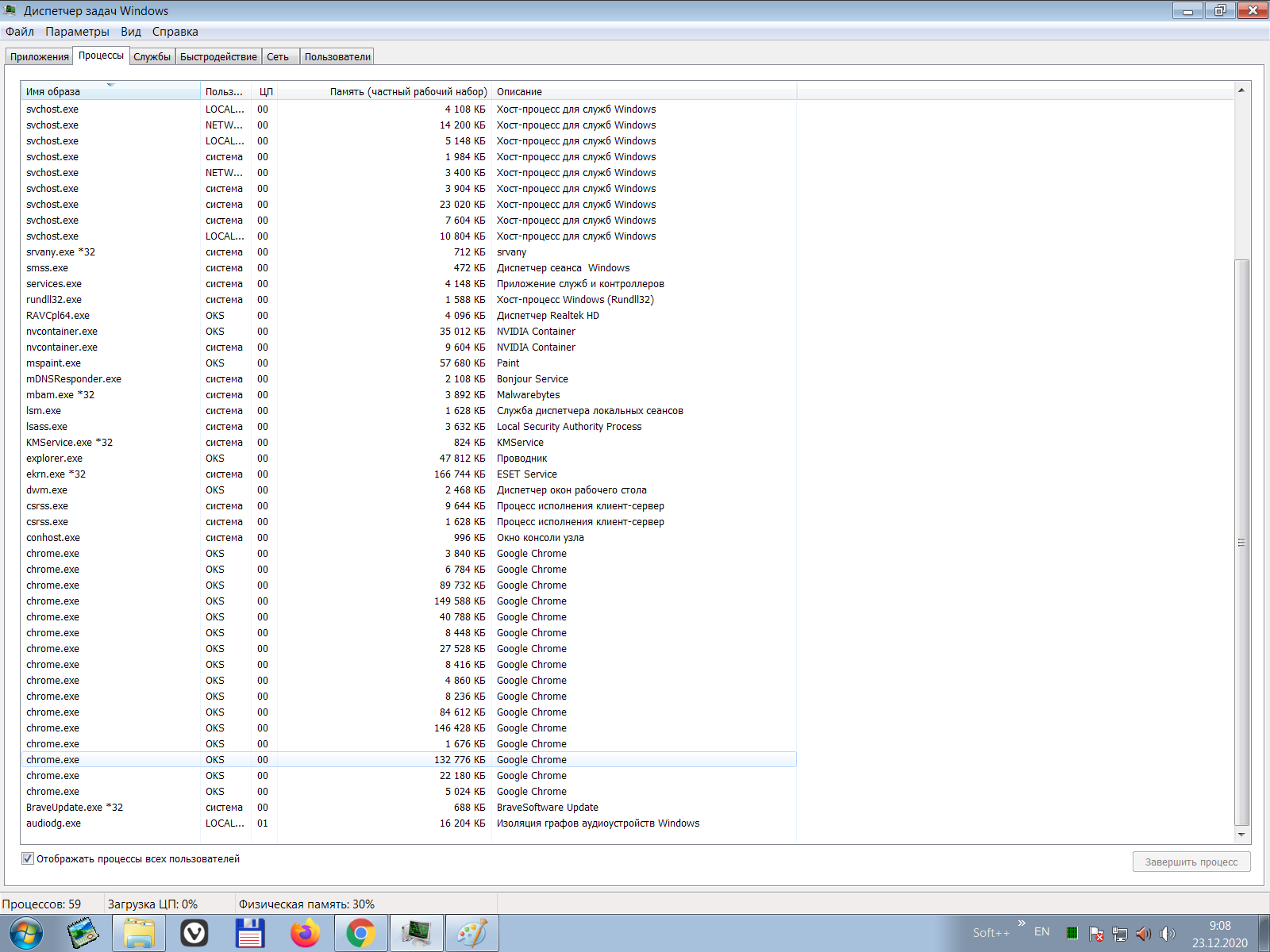The image size is (1270, 952).
Task: Open the blue floppy disk taskbar icon
Action: [250, 933]
